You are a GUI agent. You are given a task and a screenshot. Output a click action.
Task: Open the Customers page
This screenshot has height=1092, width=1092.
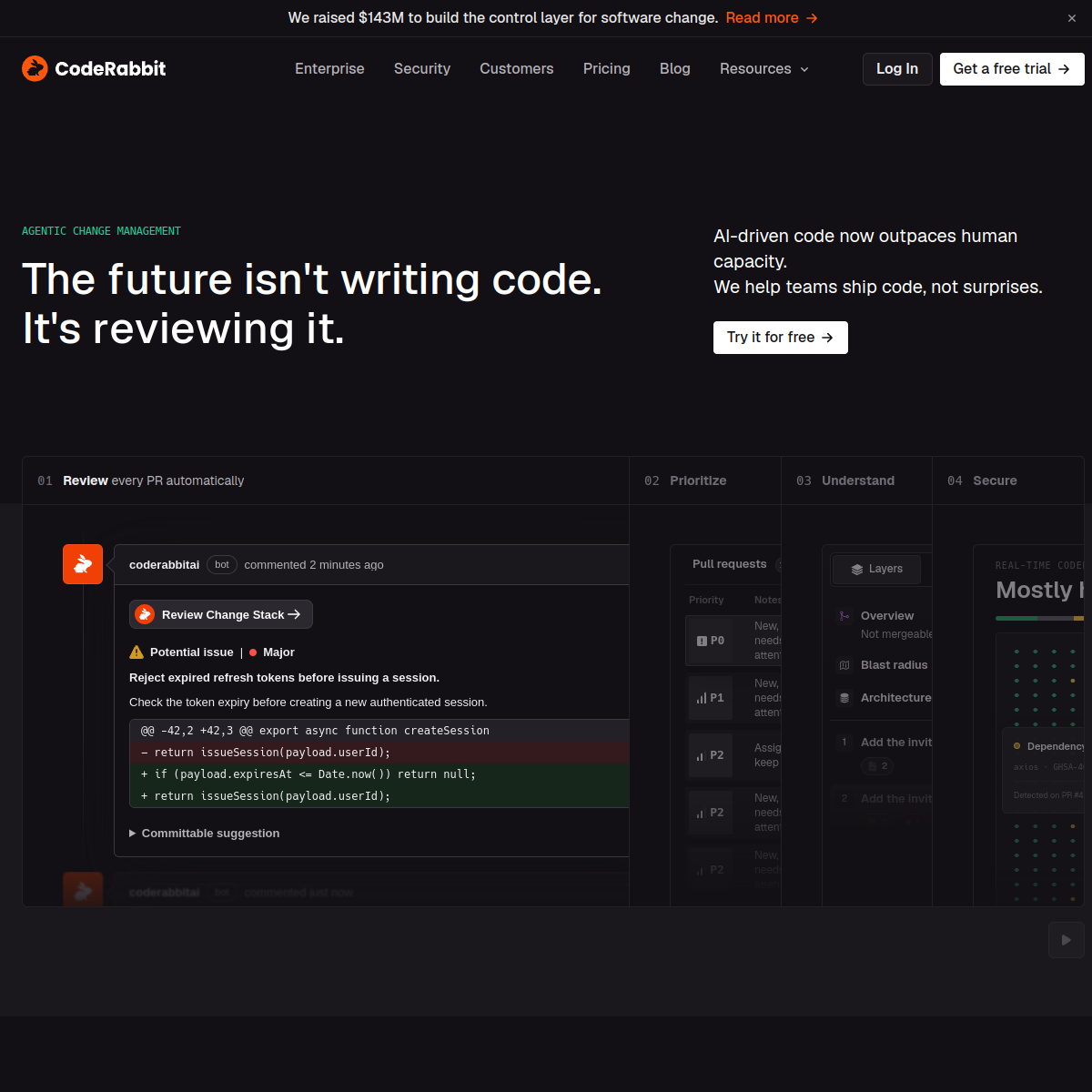click(x=517, y=69)
